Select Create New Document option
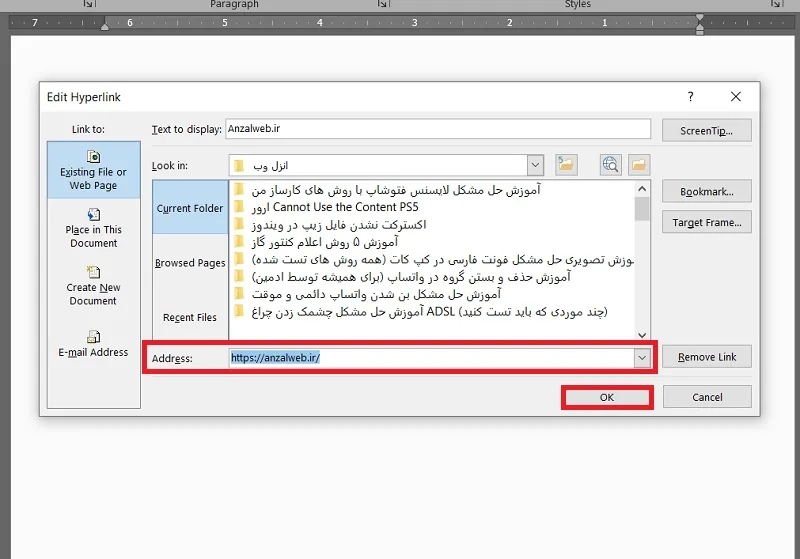 point(93,286)
